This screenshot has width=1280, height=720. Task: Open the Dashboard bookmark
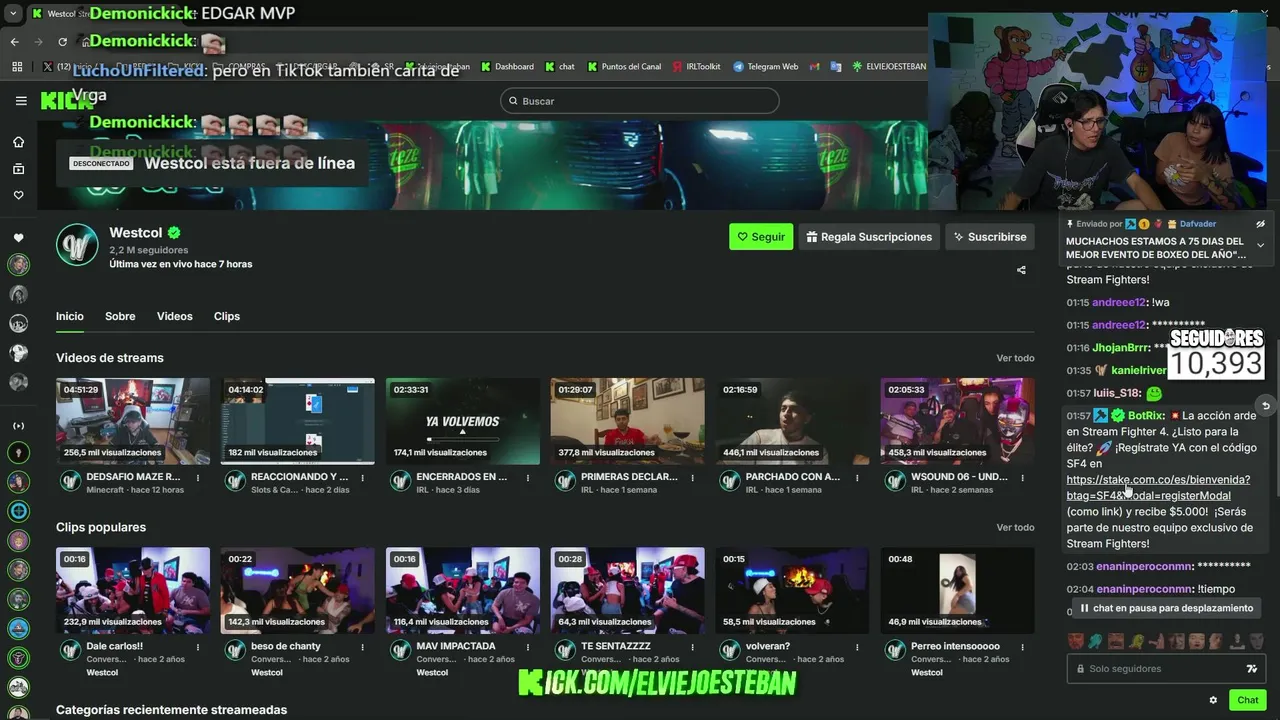(x=507, y=67)
